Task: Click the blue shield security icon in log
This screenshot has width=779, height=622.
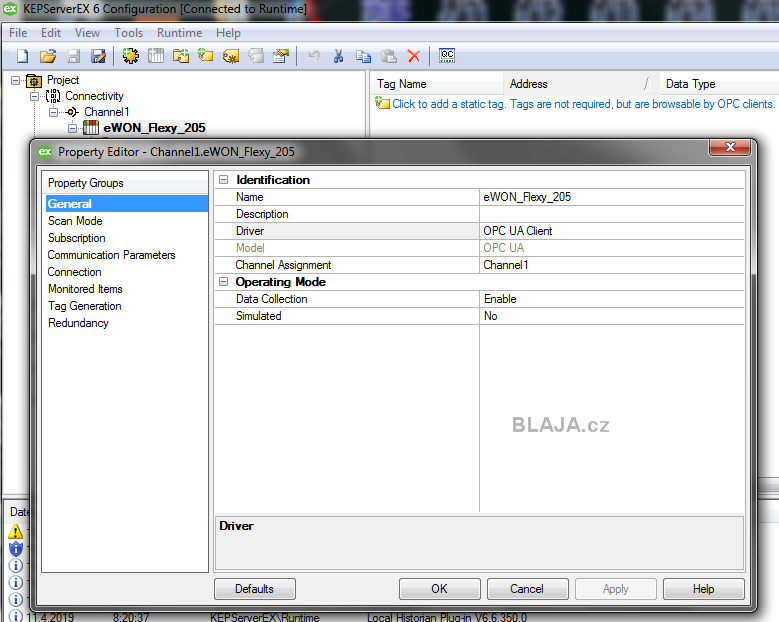Action: pyautogui.click(x=16, y=548)
